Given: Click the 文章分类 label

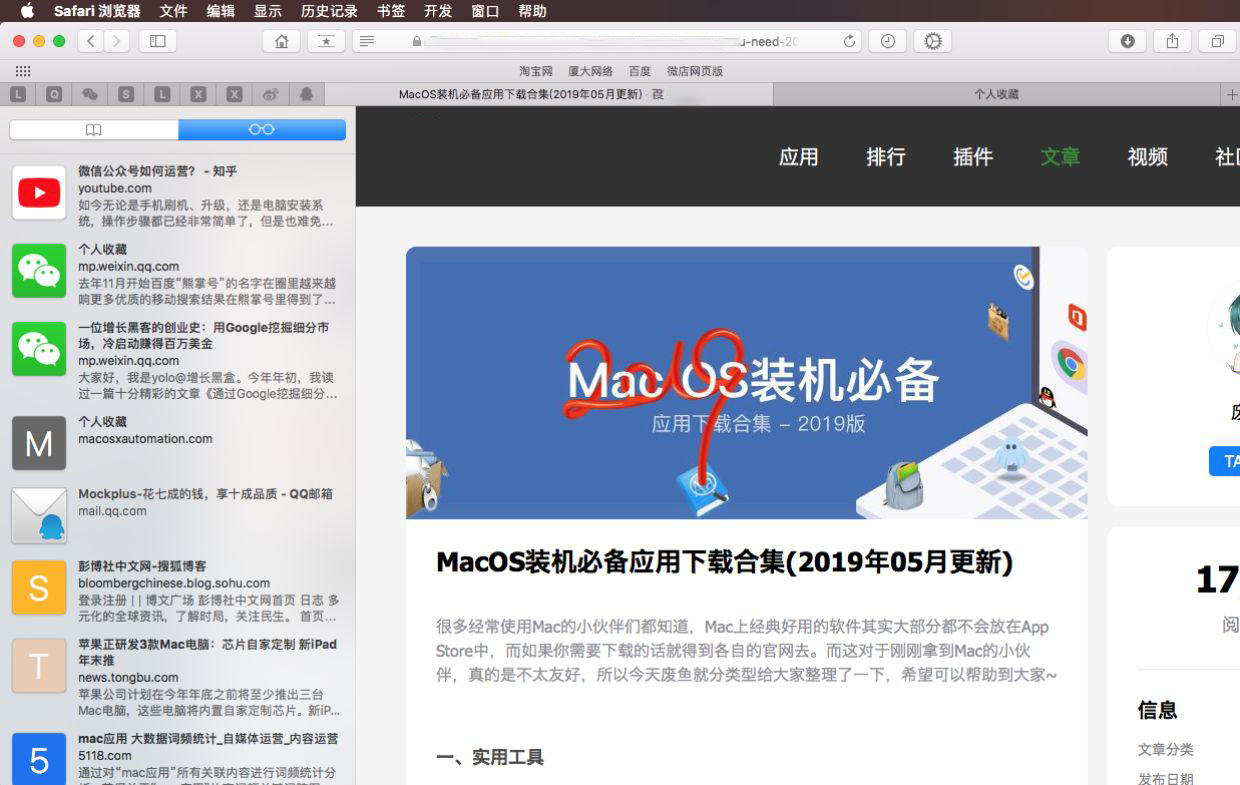Looking at the screenshot, I should (x=1165, y=749).
